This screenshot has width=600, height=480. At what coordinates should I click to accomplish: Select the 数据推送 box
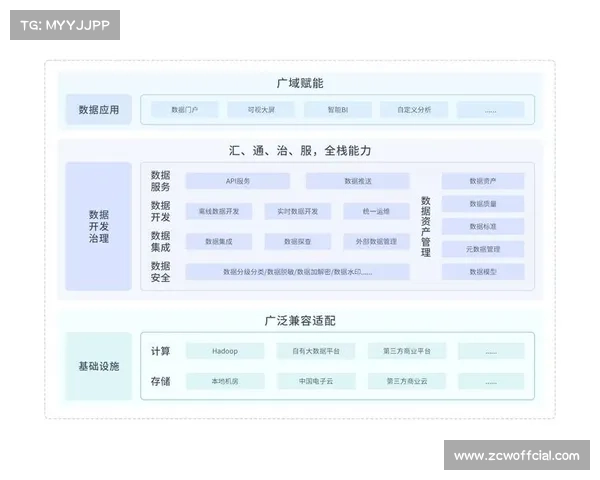358,181
